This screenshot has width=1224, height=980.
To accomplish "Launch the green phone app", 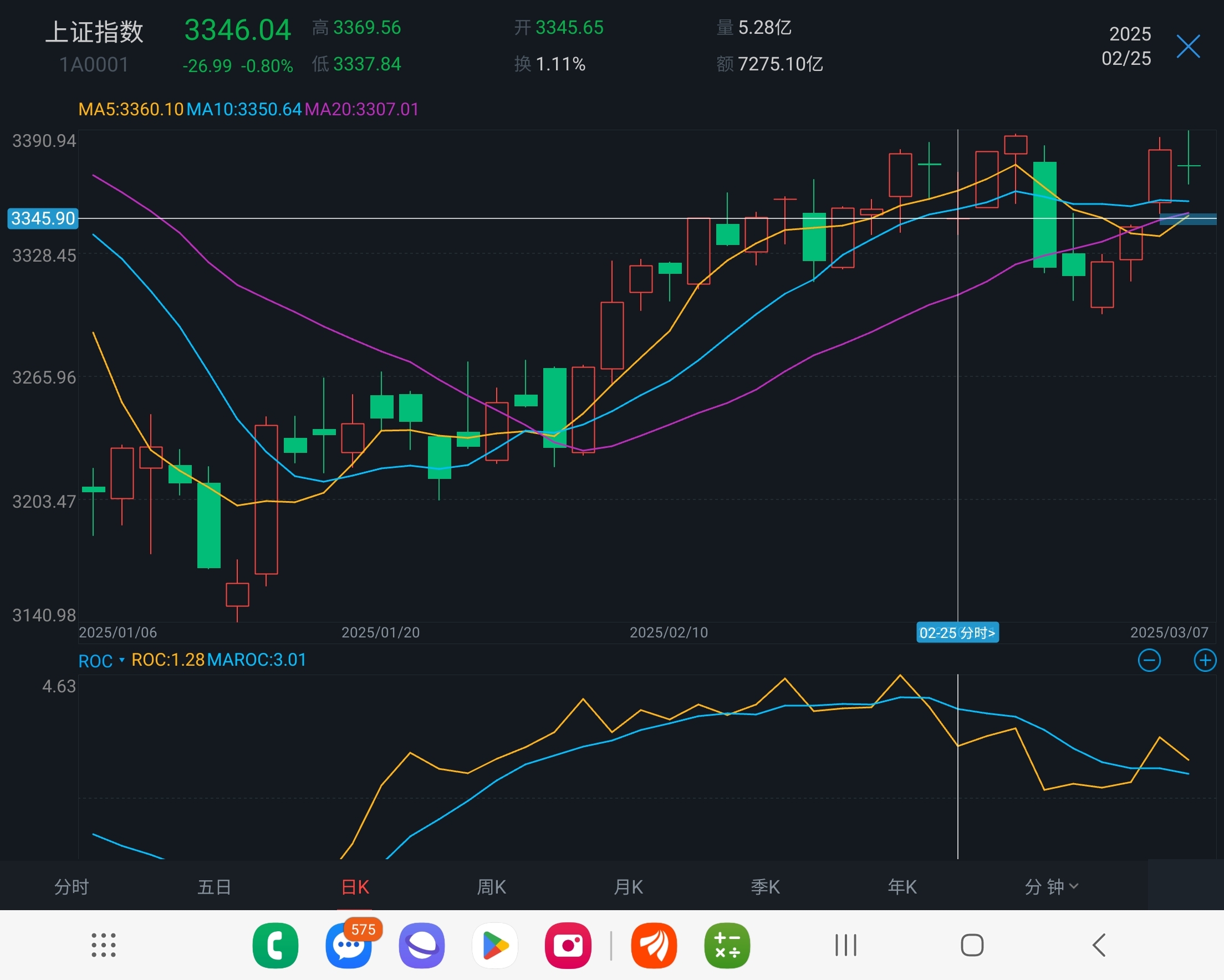I will pos(276,946).
